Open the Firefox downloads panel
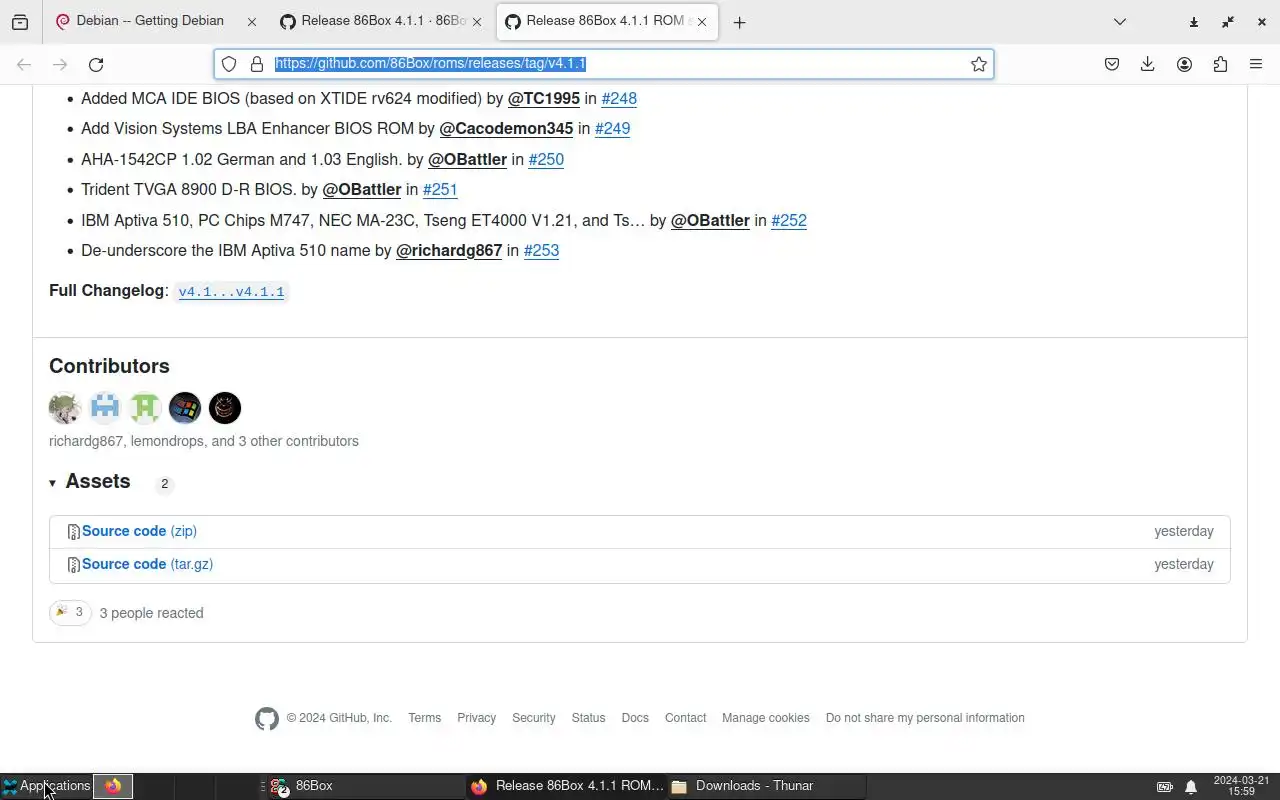The width and height of the screenshot is (1280, 800). pos(1148,64)
